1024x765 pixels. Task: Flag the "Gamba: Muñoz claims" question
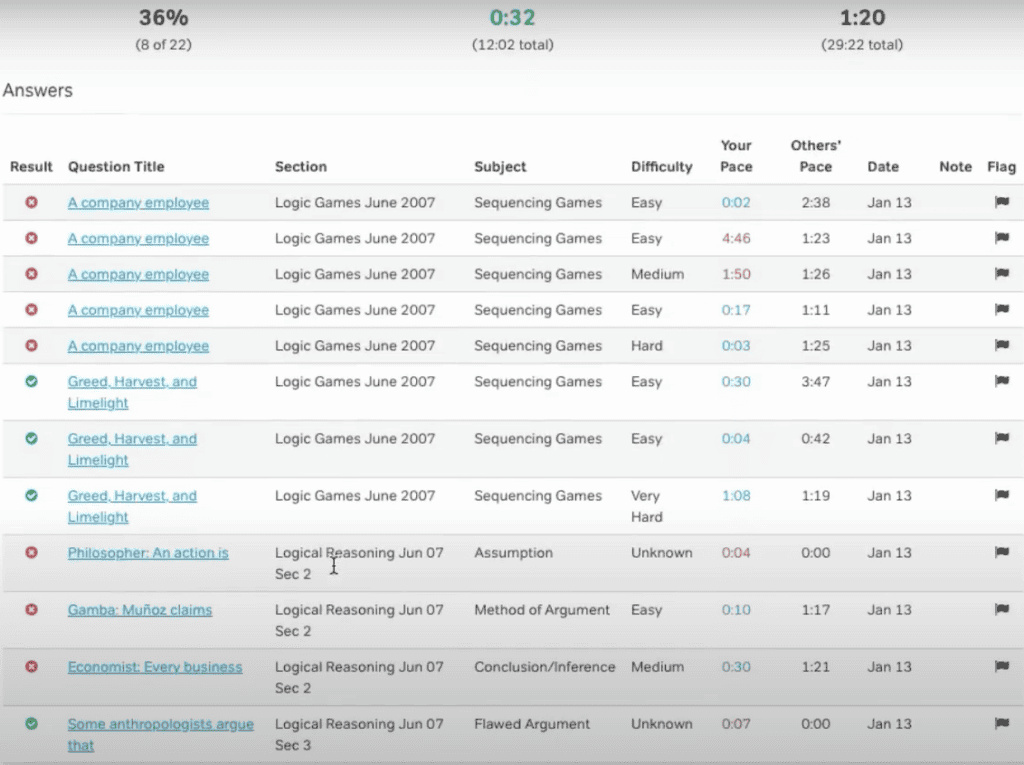tap(1001, 609)
